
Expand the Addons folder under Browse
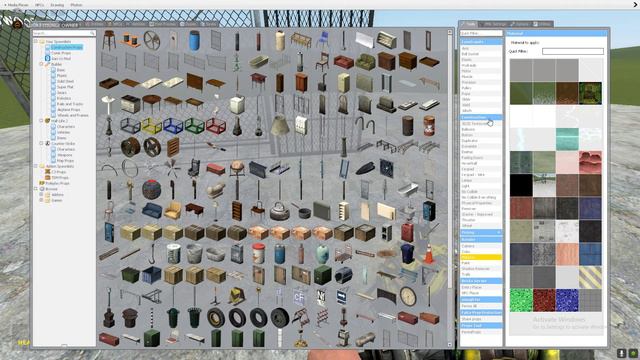41,195
